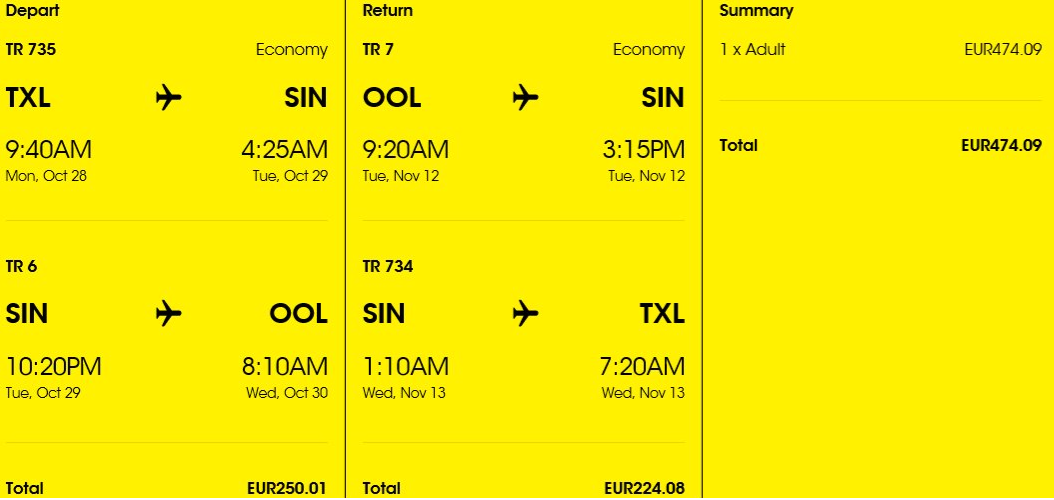Click the airplane icon between SIN and TXL
Screen dimensions: 1054x500
click(x=526, y=314)
